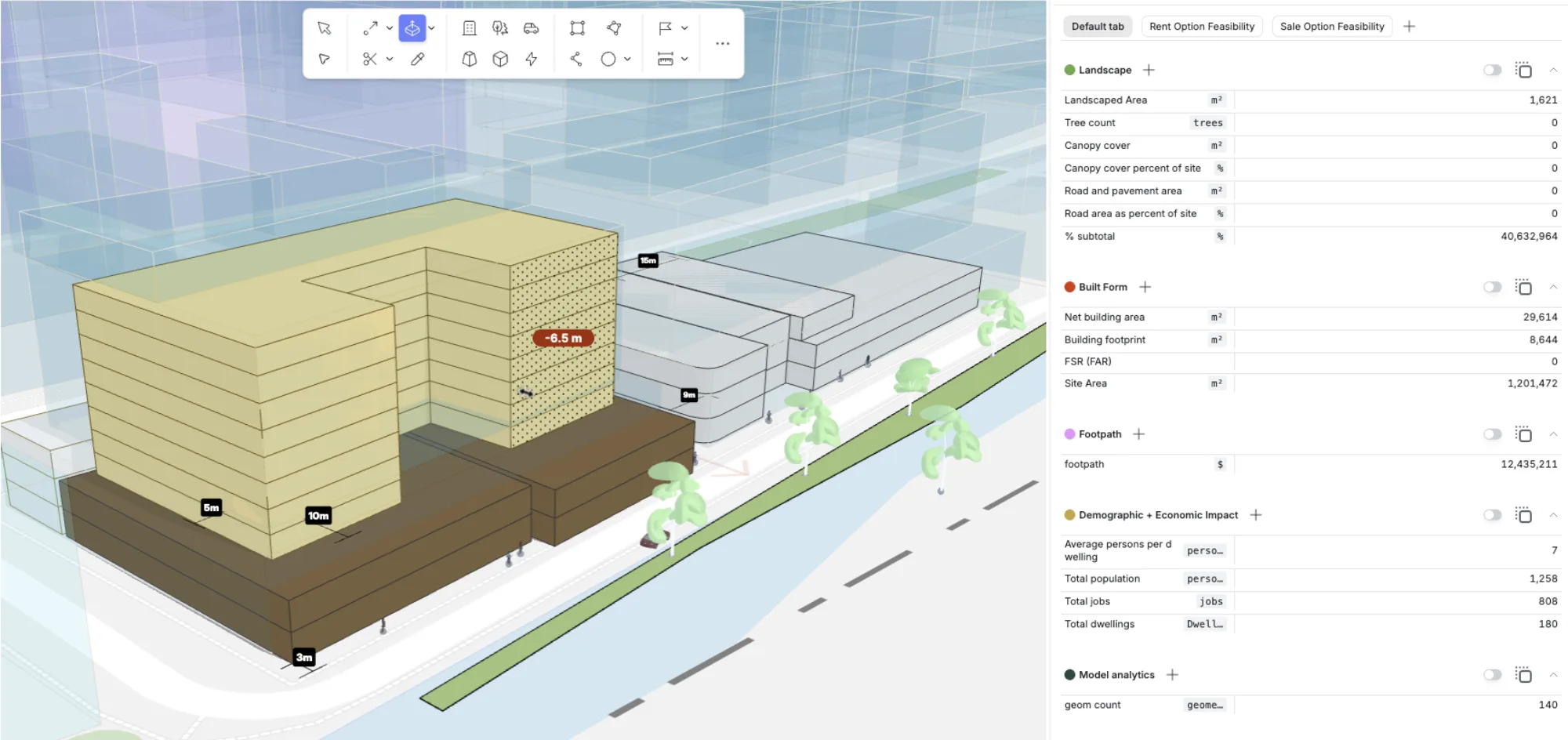Select the 3D cube box tool

pos(500,59)
